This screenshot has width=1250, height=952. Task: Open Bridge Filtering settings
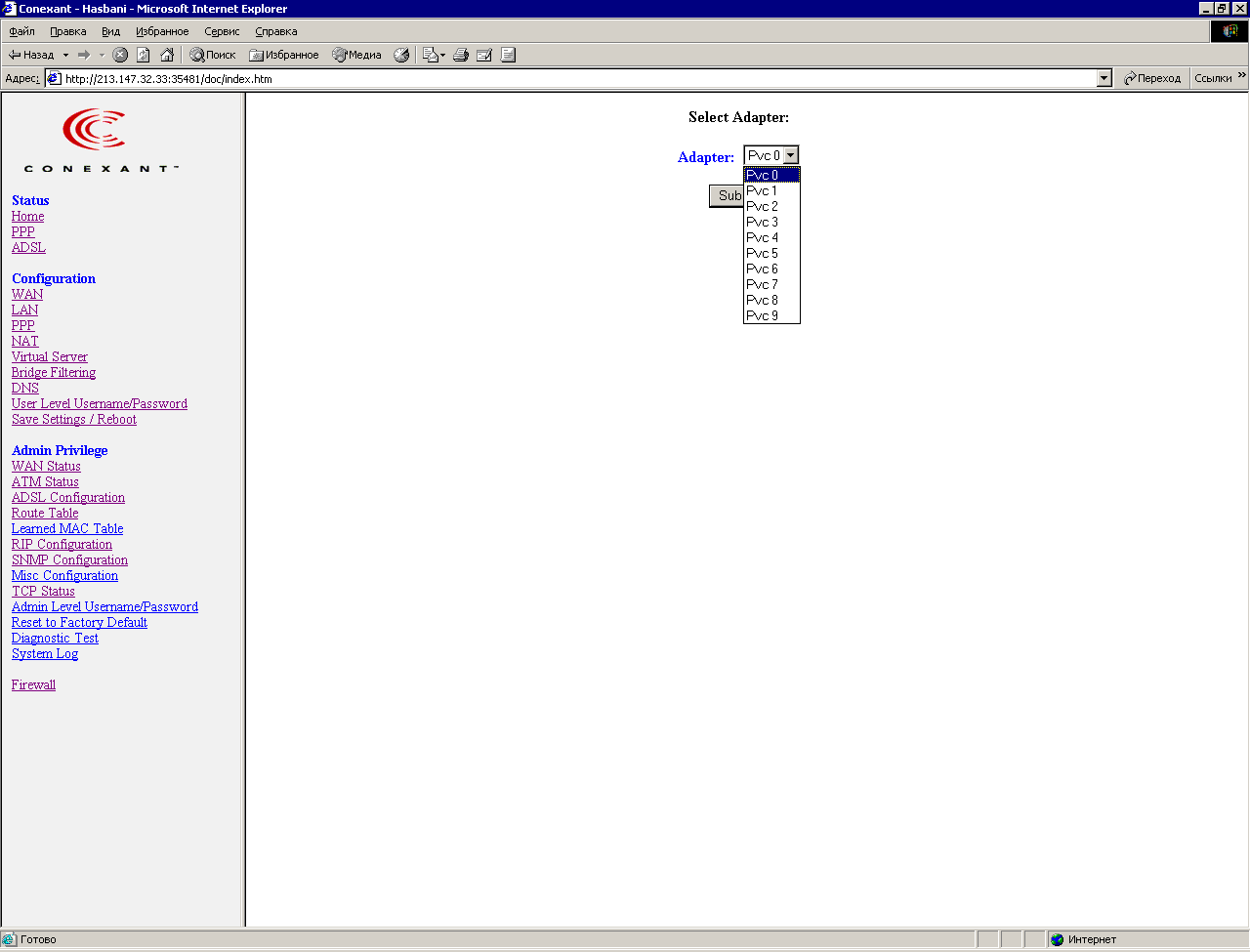[54, 372]
